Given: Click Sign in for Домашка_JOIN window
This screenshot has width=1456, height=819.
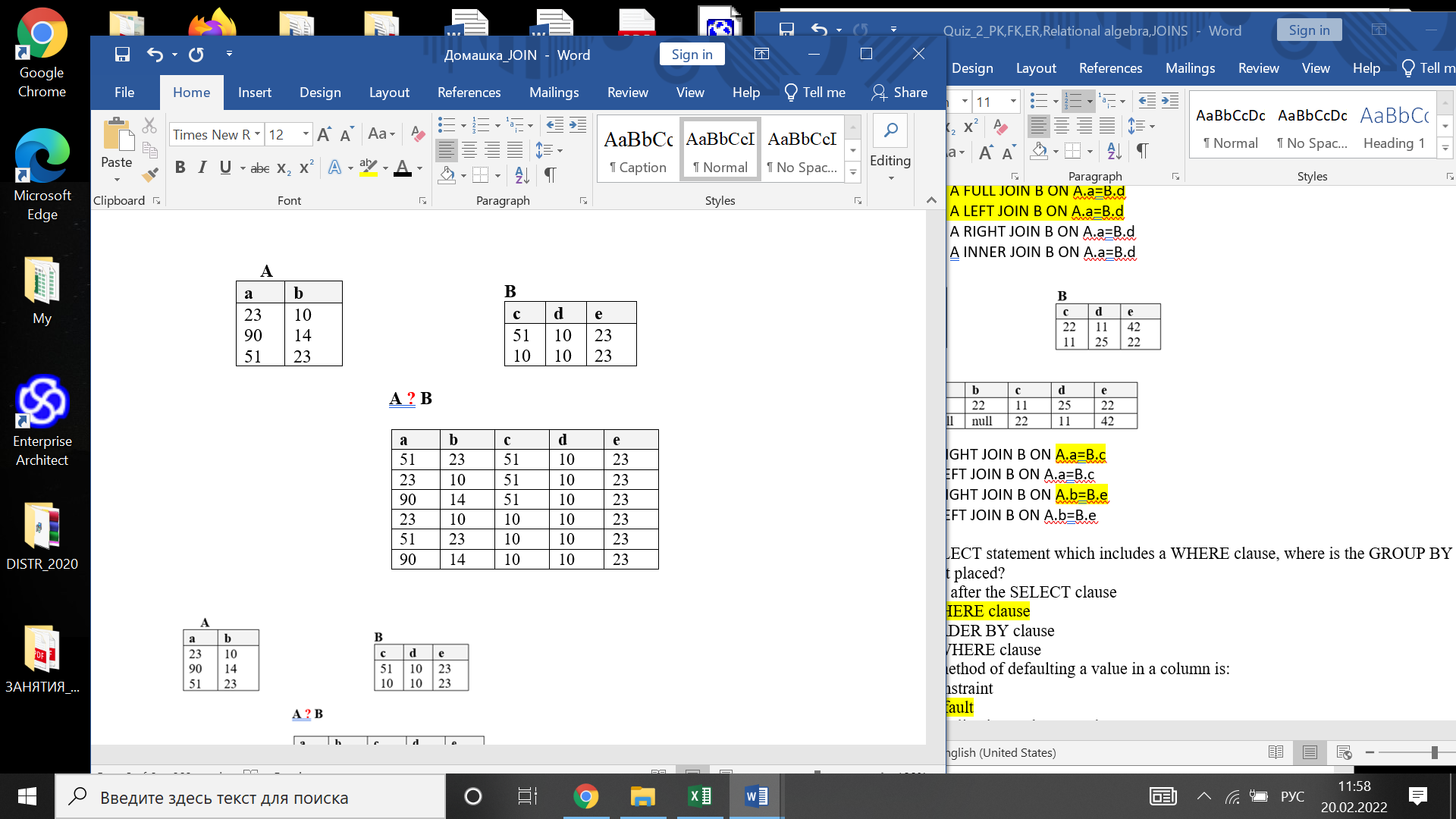Looking at the screenshot, I should (x=692, y=54).
